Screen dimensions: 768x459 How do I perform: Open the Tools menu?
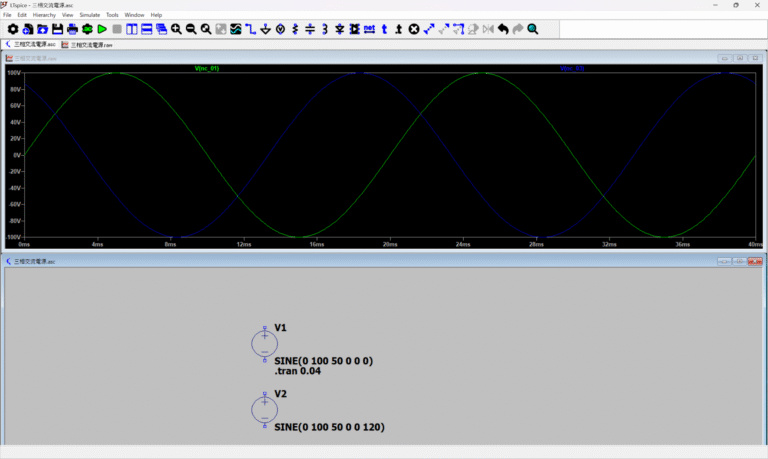[112, 15]
